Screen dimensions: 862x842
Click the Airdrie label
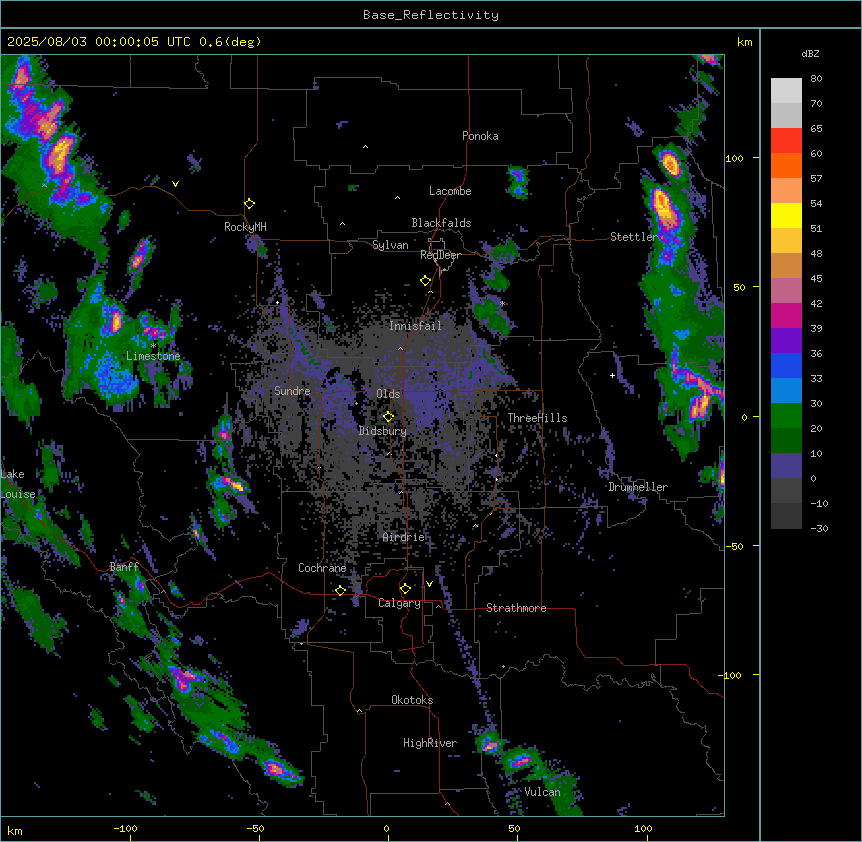coord(404,537)
